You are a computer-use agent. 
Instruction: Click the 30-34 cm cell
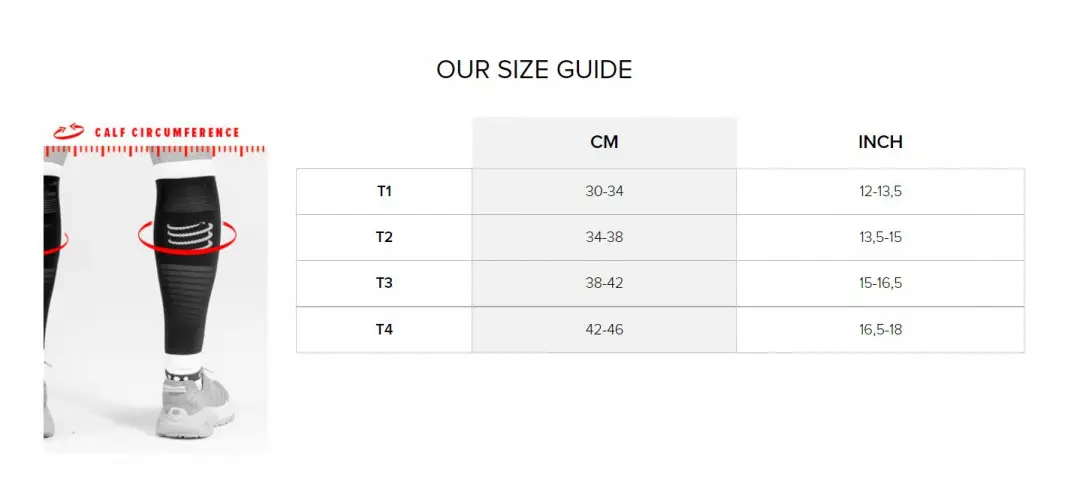604,191
